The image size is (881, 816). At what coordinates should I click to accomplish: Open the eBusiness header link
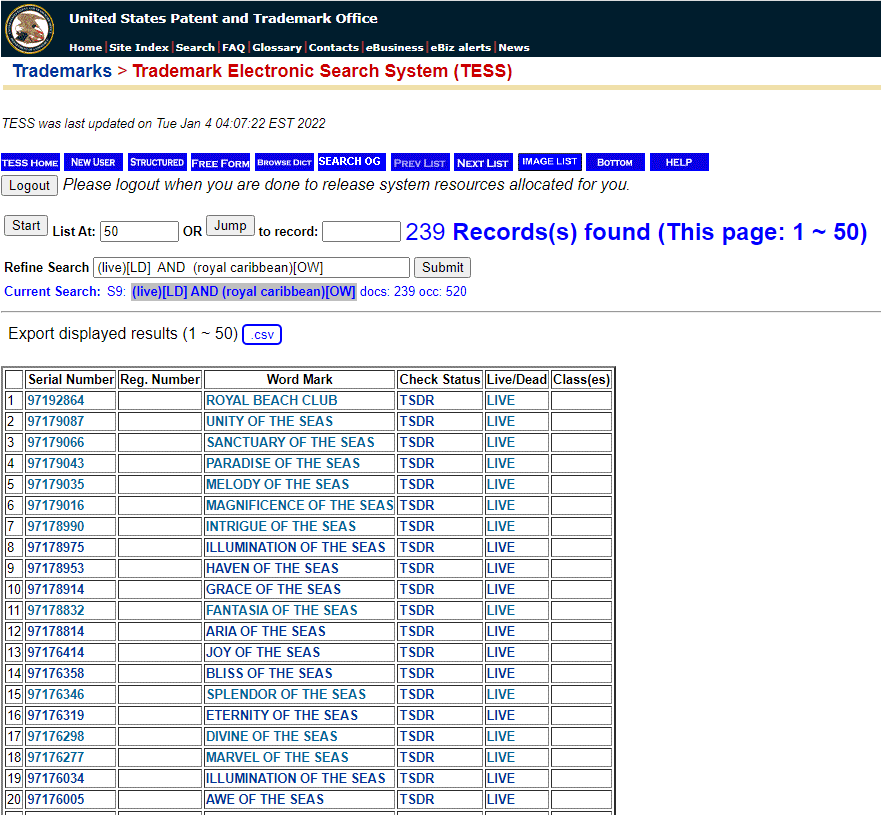pos(394,48)
